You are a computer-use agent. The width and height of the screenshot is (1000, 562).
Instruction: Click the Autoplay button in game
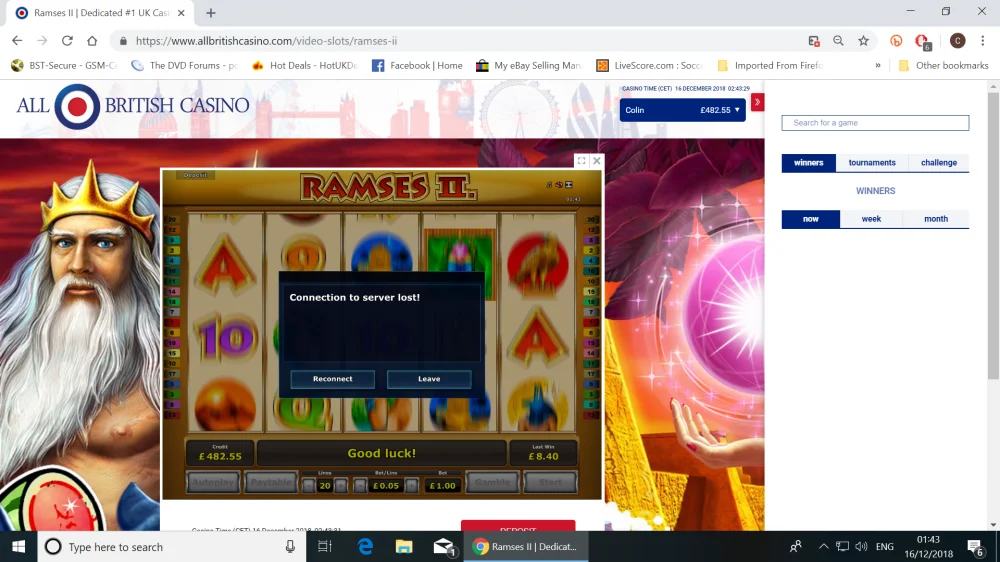tap(213, 483)
